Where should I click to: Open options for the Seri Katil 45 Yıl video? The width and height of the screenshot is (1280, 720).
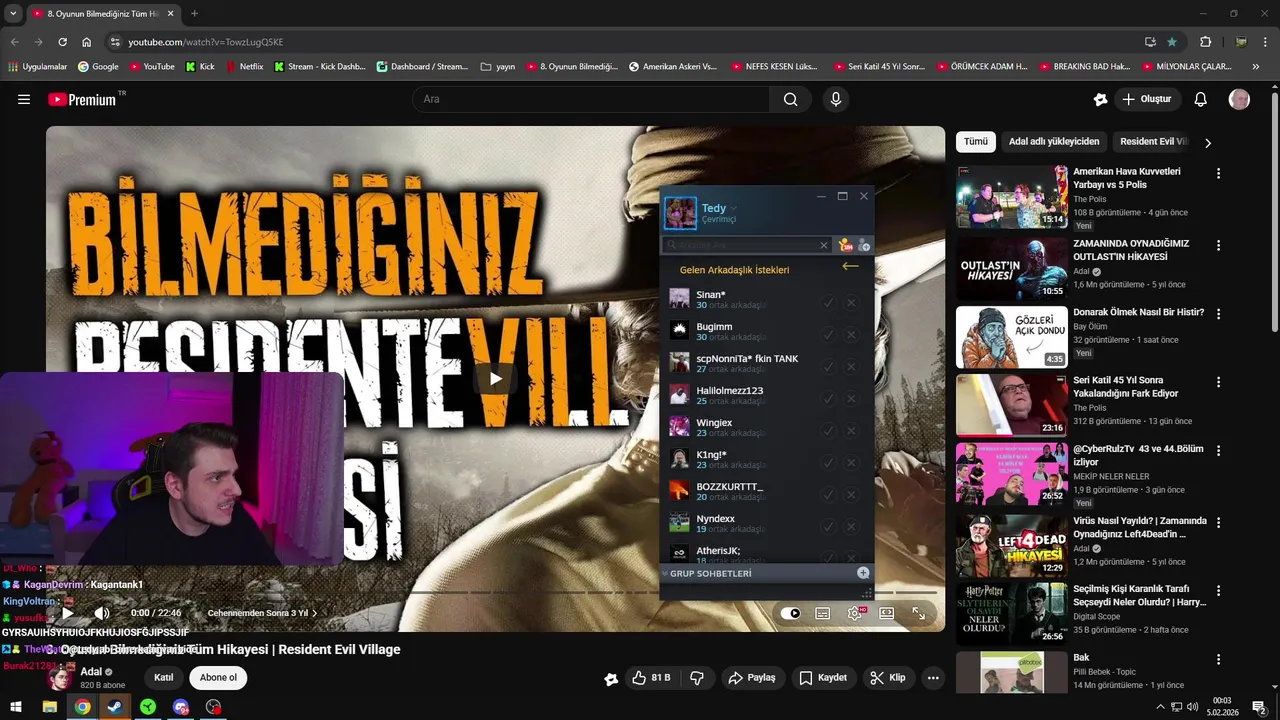pos(1218,382)
